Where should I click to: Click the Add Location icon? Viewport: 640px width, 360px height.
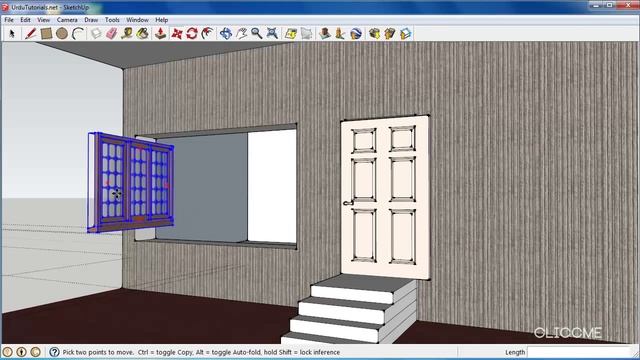(291, 33)
